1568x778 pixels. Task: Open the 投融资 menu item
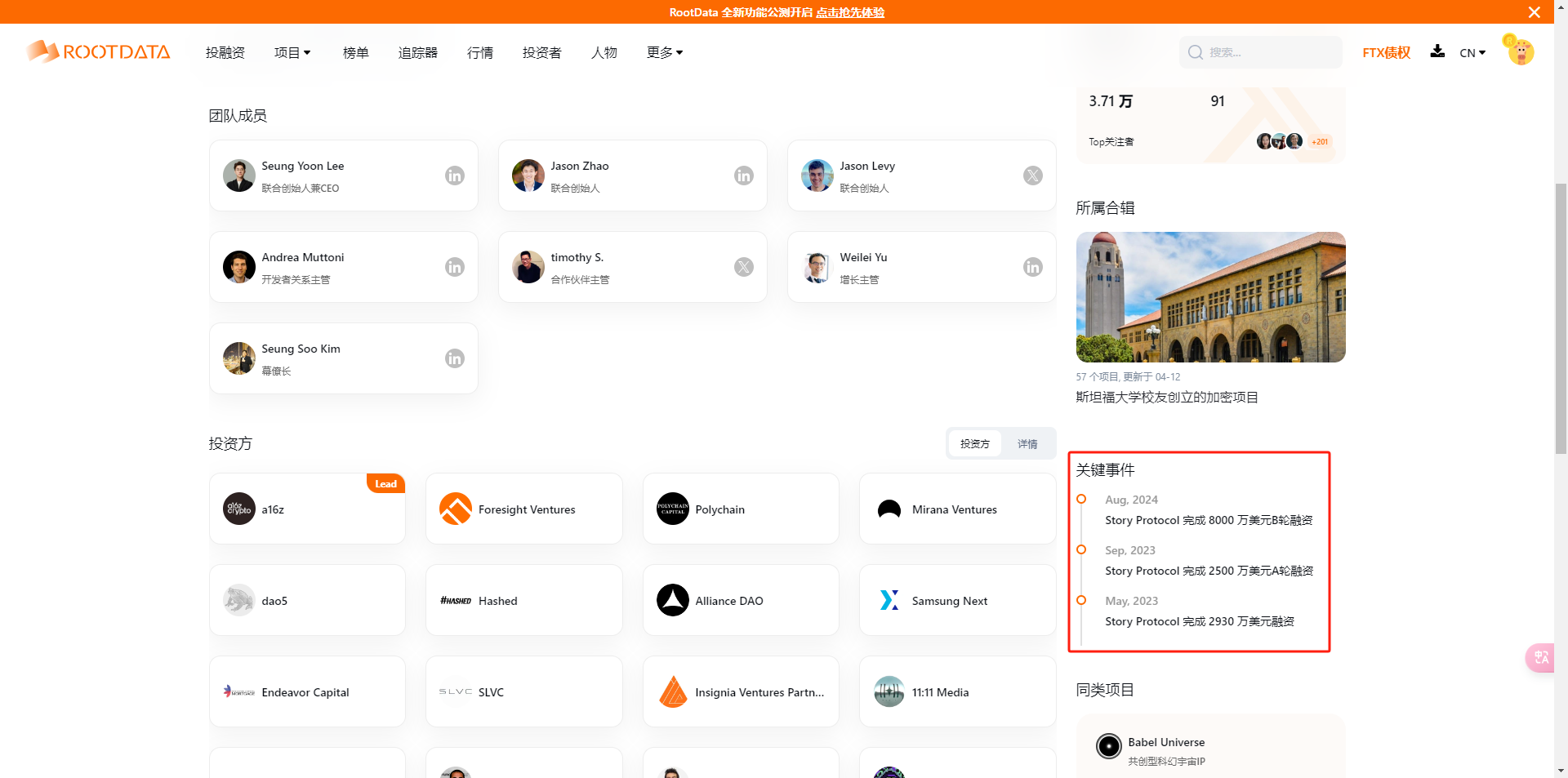coord(225,52)
